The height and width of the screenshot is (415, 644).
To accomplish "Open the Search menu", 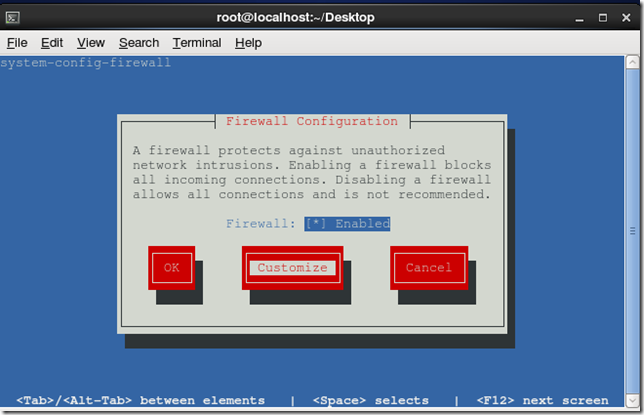I will tap(139, 43).
